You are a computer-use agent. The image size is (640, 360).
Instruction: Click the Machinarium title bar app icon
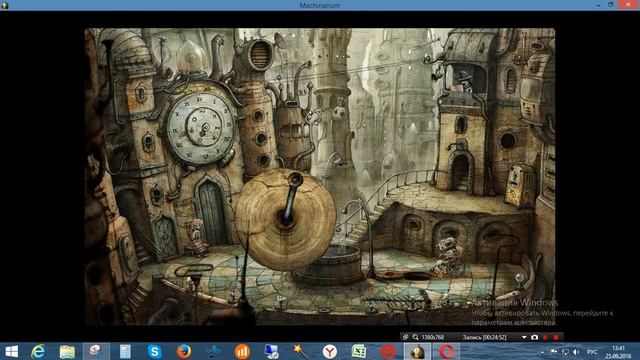(4, 5)
